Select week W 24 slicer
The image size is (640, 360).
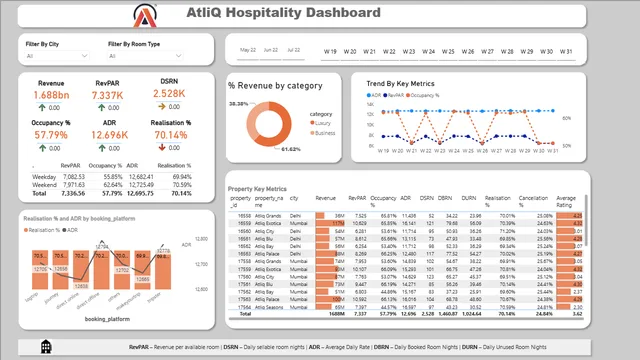pyautogui.click(x=428, y=52)
